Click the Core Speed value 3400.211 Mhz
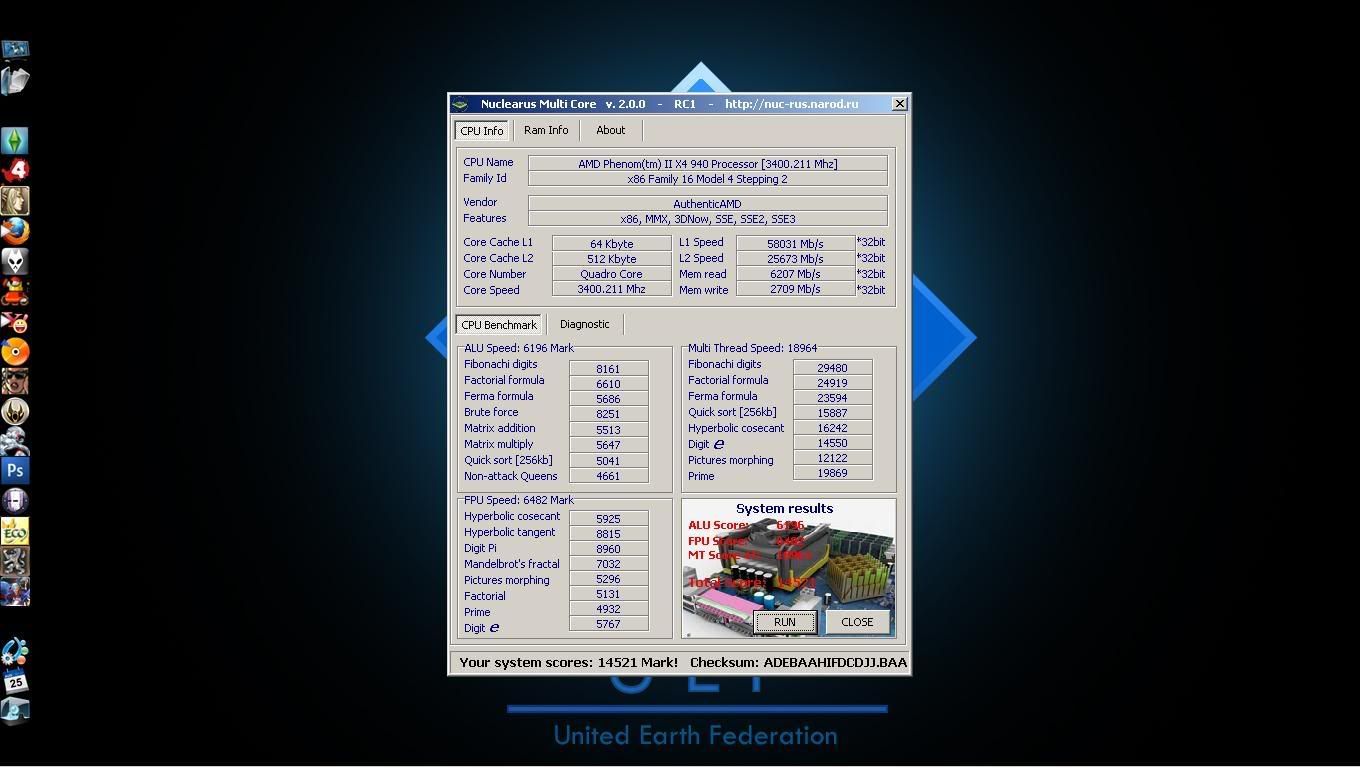Image resolution: width=1360 pixels, height=768 pixels. pos(612,289)
